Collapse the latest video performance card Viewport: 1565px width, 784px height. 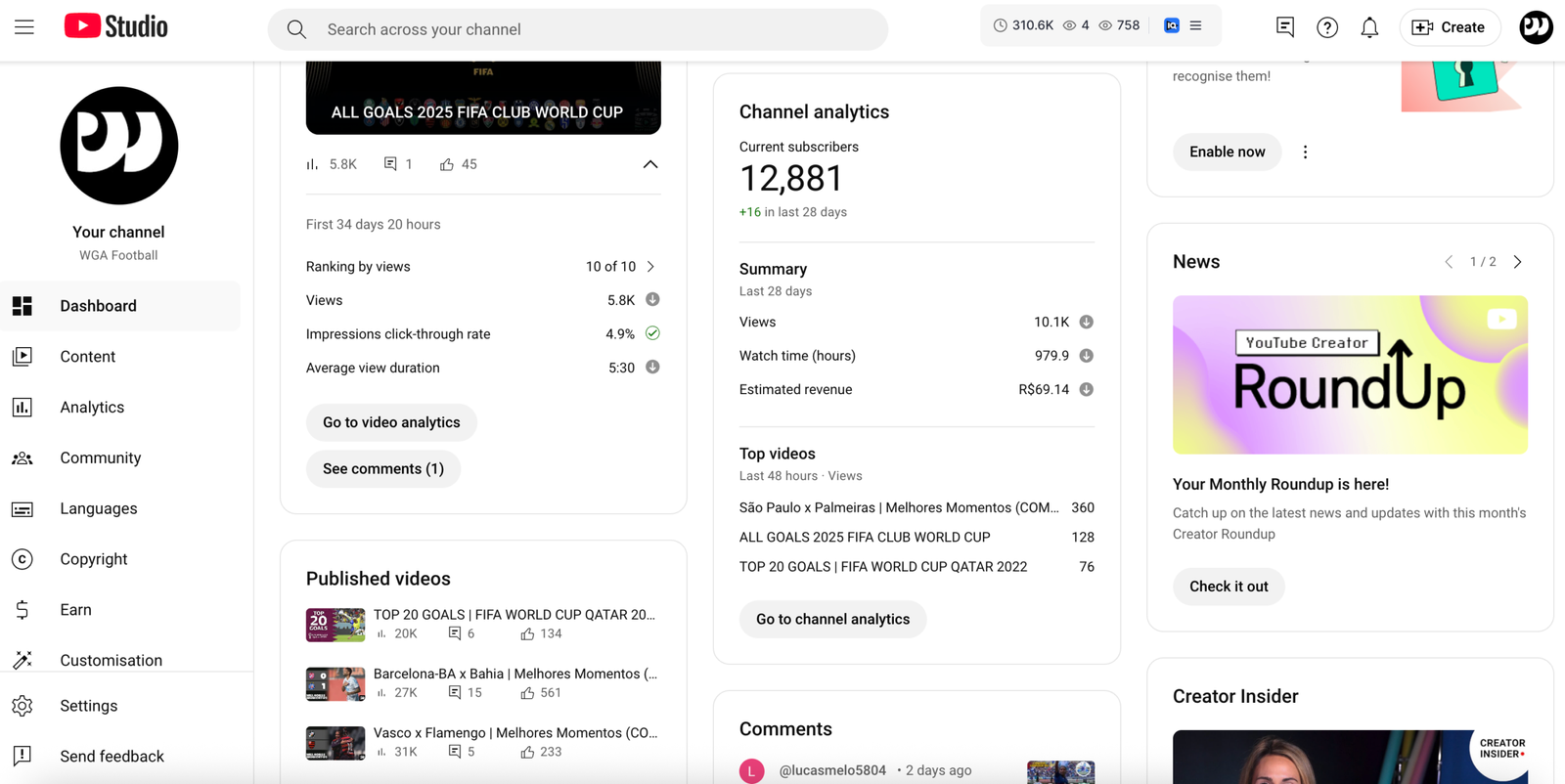coord(650,164)
